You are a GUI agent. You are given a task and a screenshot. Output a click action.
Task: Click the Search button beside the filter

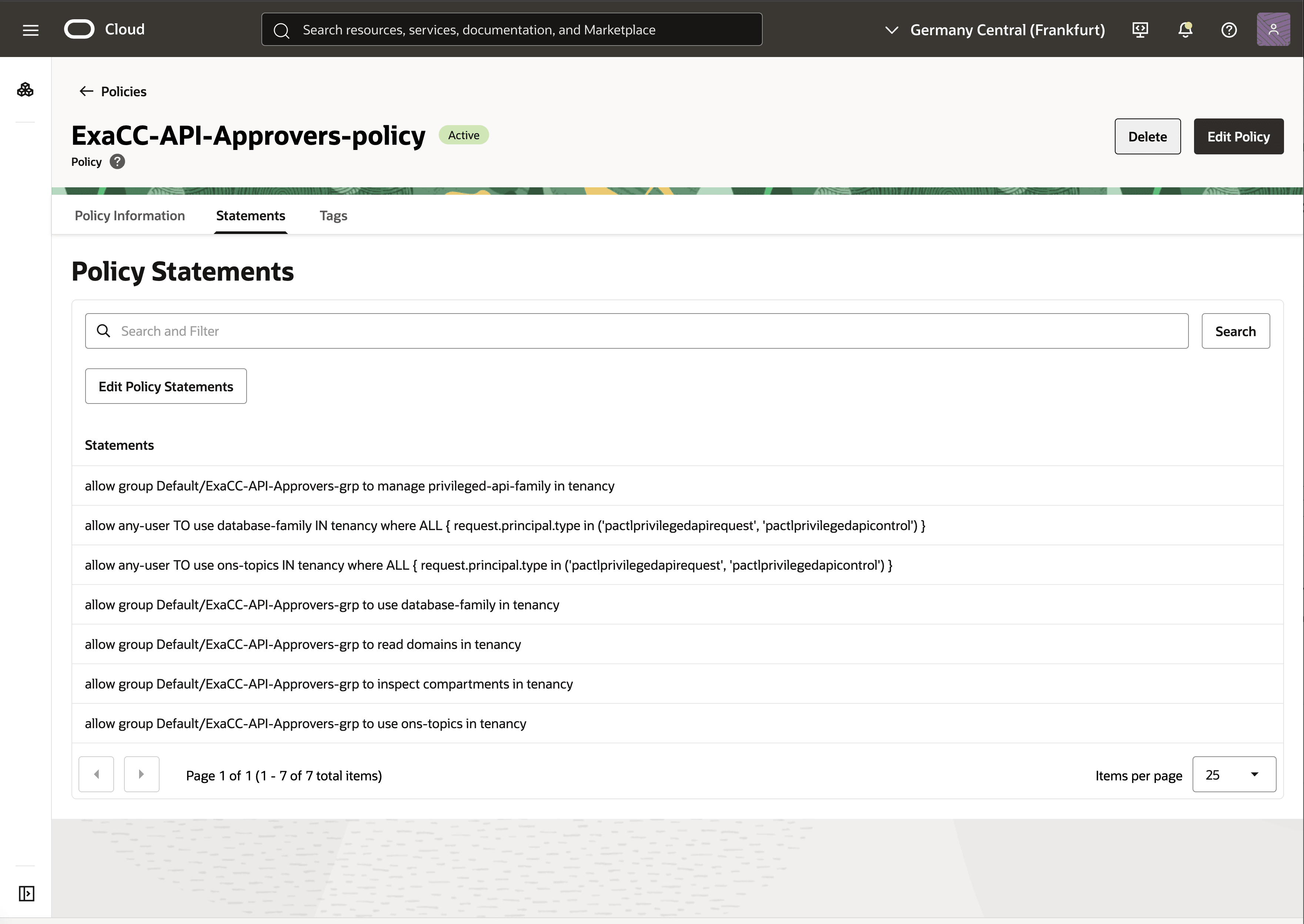(1235, 331)
